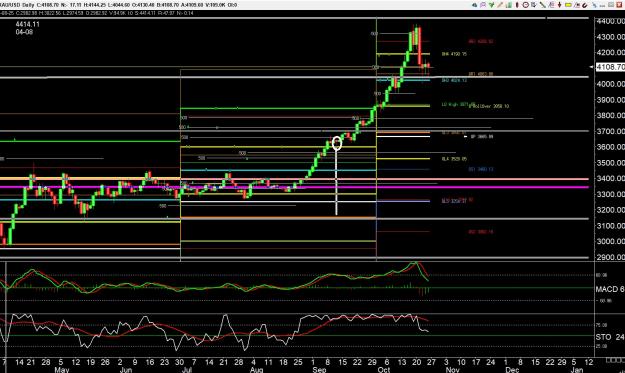Screen dimensions: 625x373
Task: Click the 3400.00 price axis label
Action: tap(610, 179)
